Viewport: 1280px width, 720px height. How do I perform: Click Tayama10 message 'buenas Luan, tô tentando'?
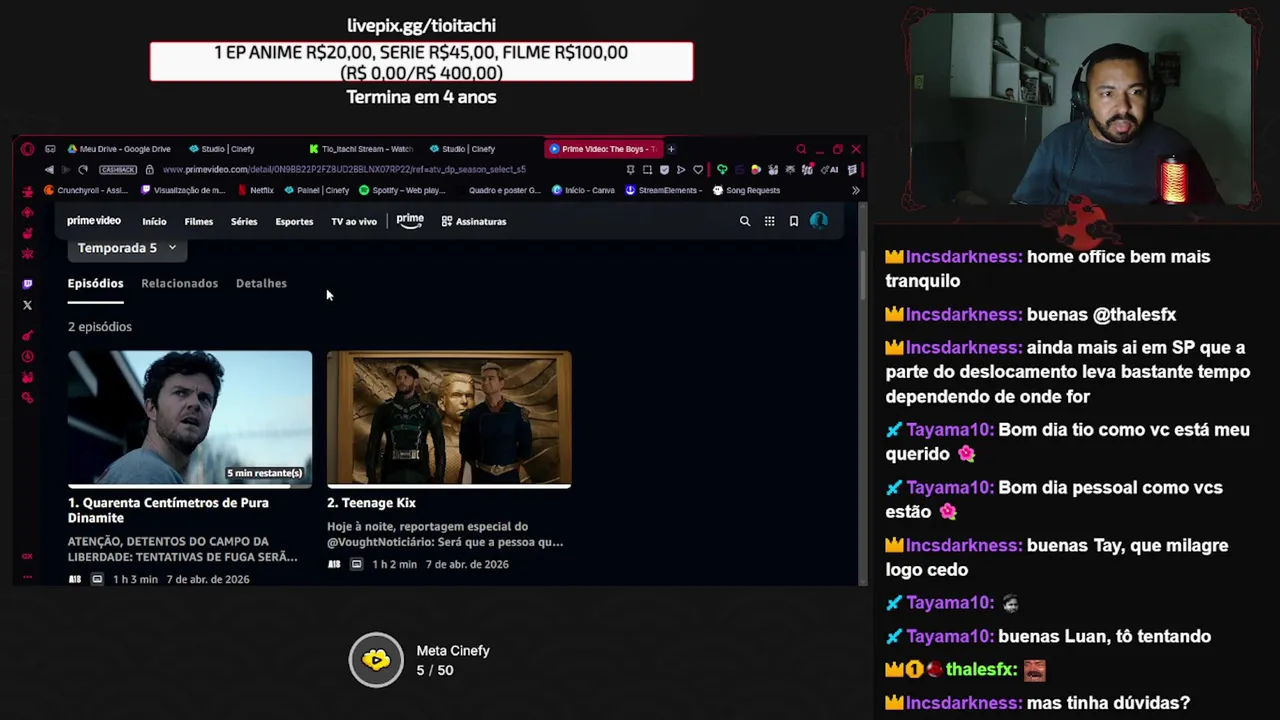1104,636
